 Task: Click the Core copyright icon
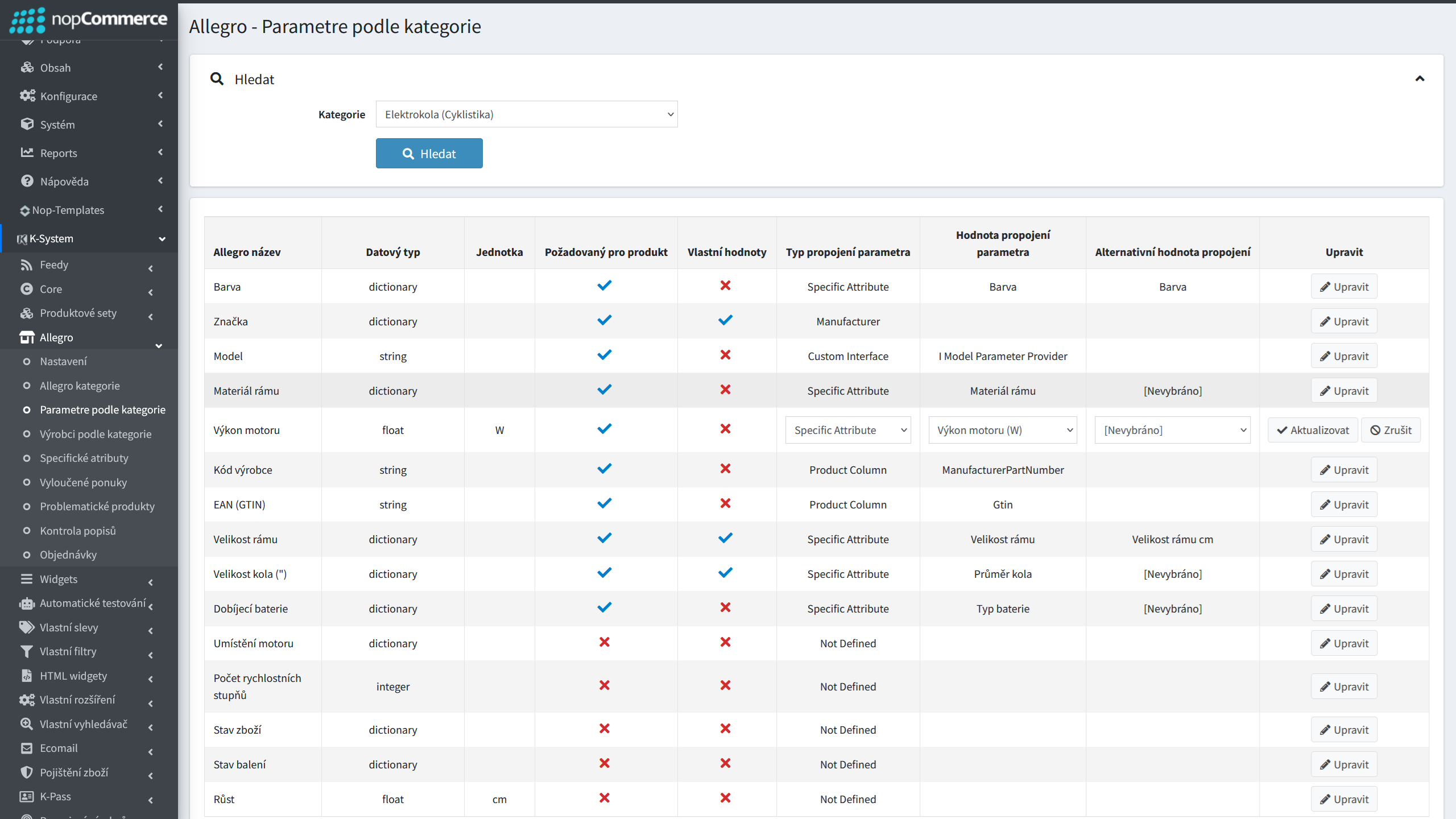pos(27,289)
